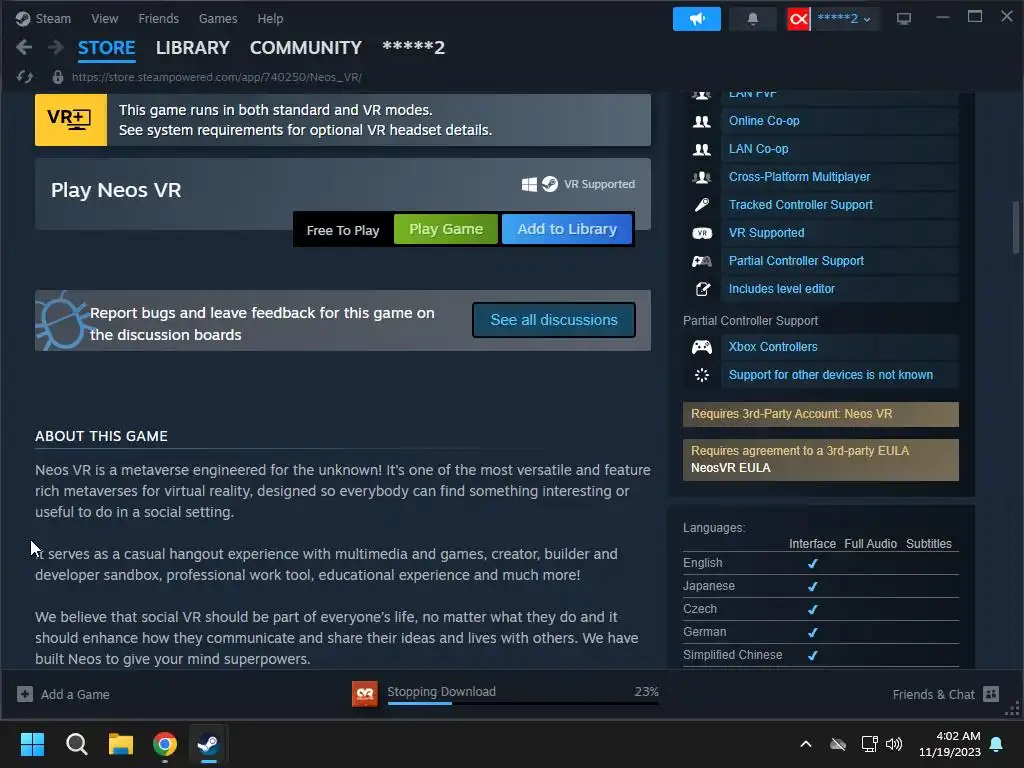Open Google Chrome from taskbar
The height and width of the screenshot is (768, 1024).
click(165, 744)
